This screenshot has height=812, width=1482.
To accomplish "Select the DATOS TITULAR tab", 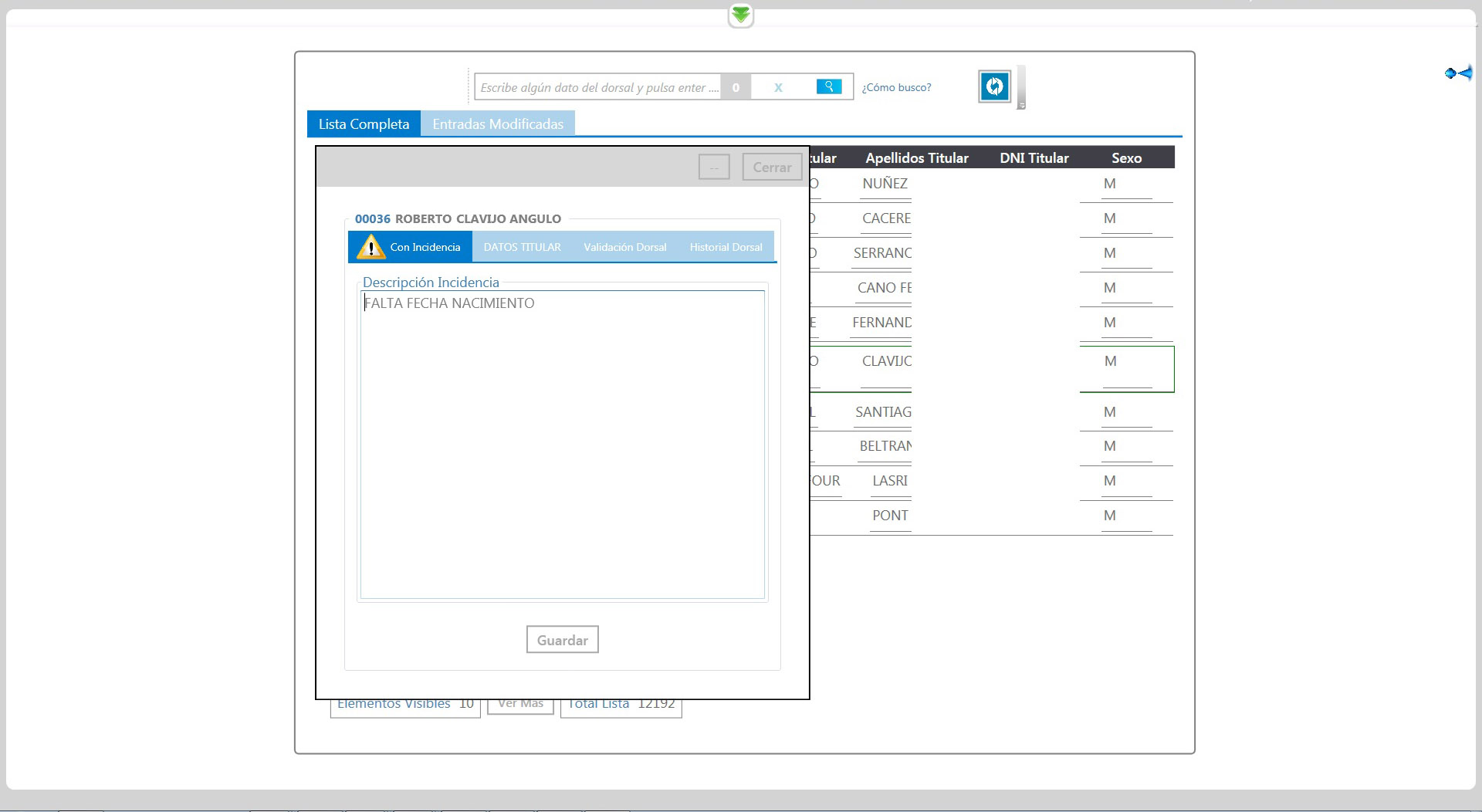I will 522,247.
